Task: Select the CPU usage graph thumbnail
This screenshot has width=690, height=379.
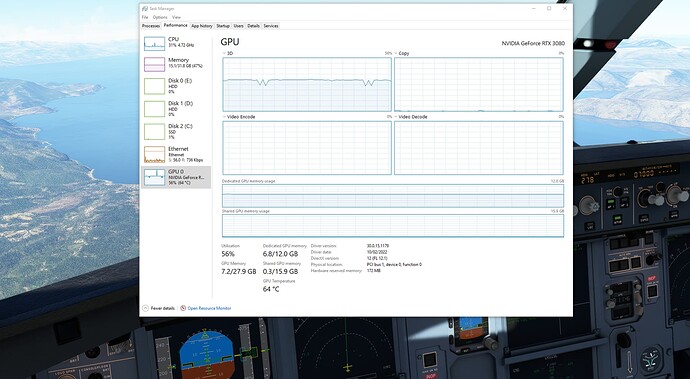Action: point(154,44)
